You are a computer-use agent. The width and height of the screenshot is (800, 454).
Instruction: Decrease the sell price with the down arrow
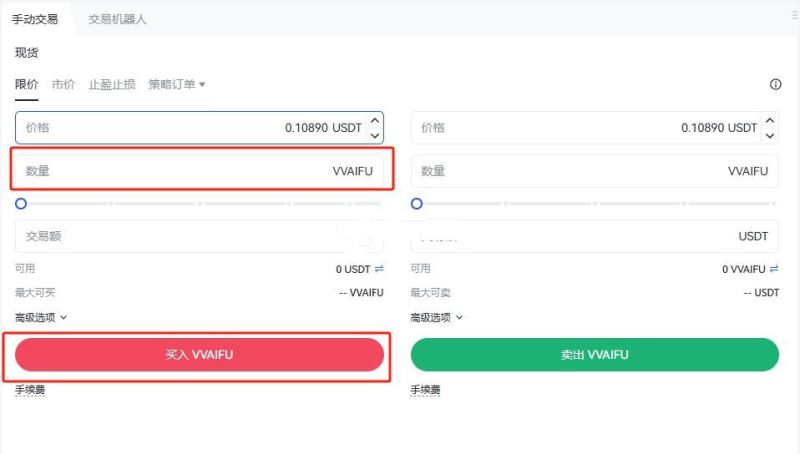770,135
